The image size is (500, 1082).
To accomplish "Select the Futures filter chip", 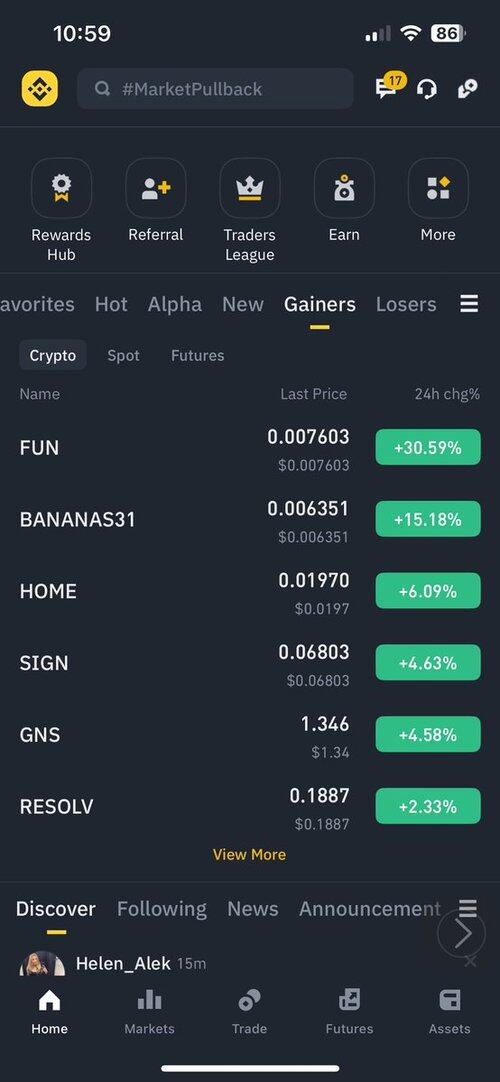I will click(197, 355).
